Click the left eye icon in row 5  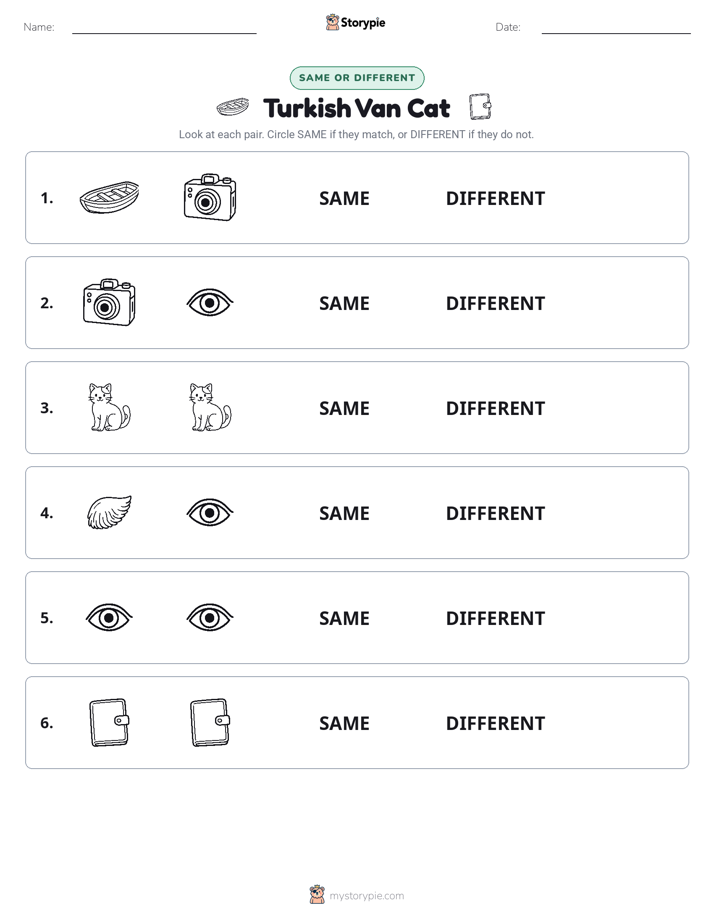(109, 618)
